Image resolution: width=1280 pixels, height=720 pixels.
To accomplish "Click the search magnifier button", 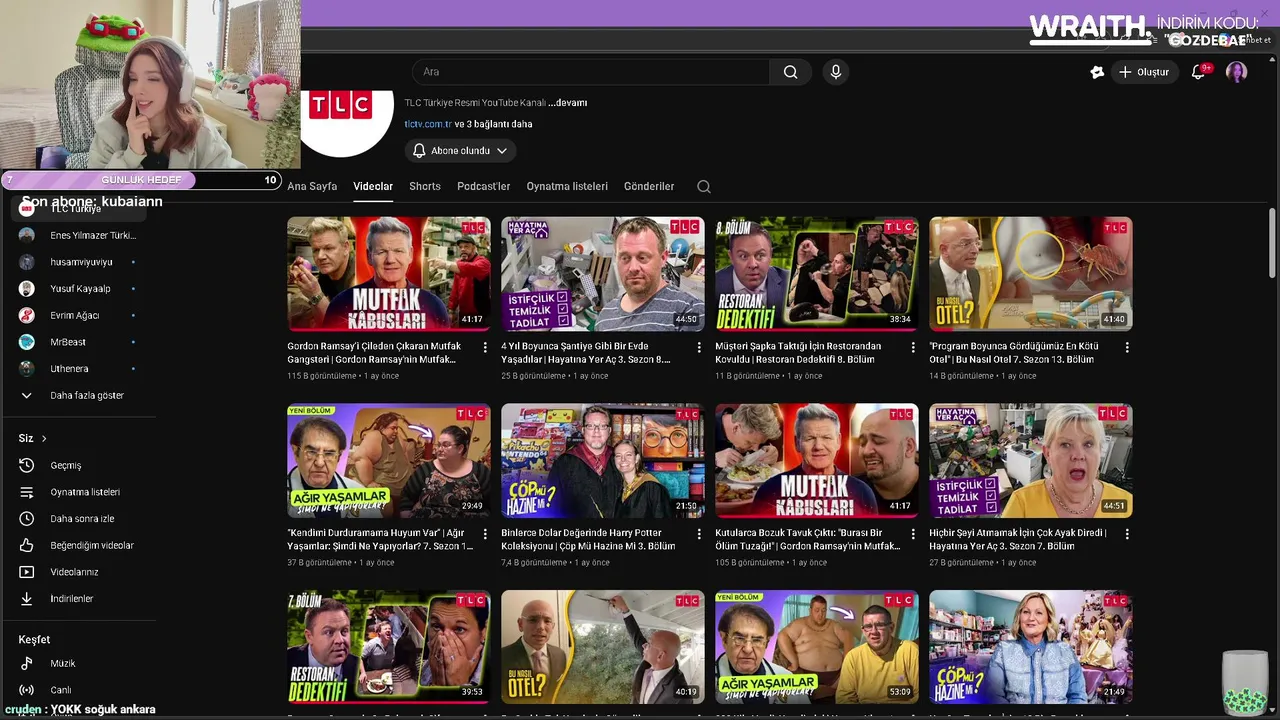I will pos(790,72).
